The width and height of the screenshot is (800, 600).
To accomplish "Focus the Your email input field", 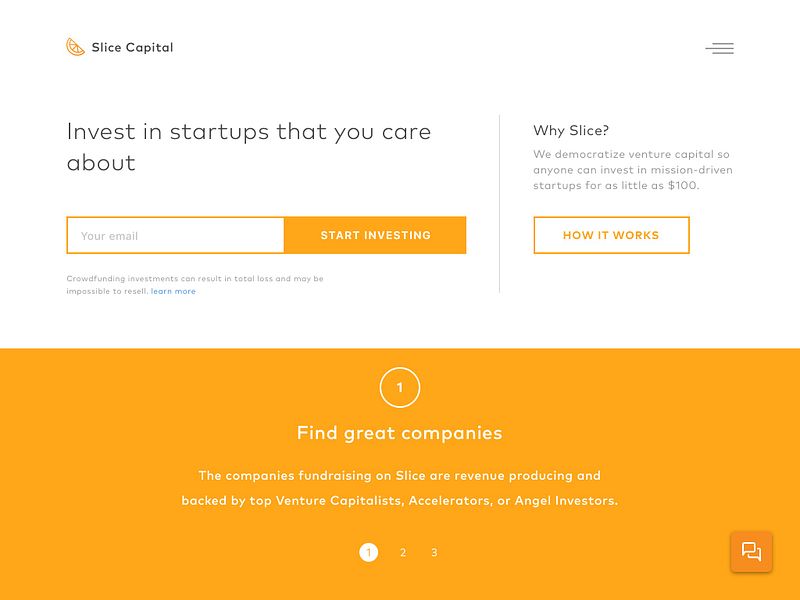I will [175, 235].
